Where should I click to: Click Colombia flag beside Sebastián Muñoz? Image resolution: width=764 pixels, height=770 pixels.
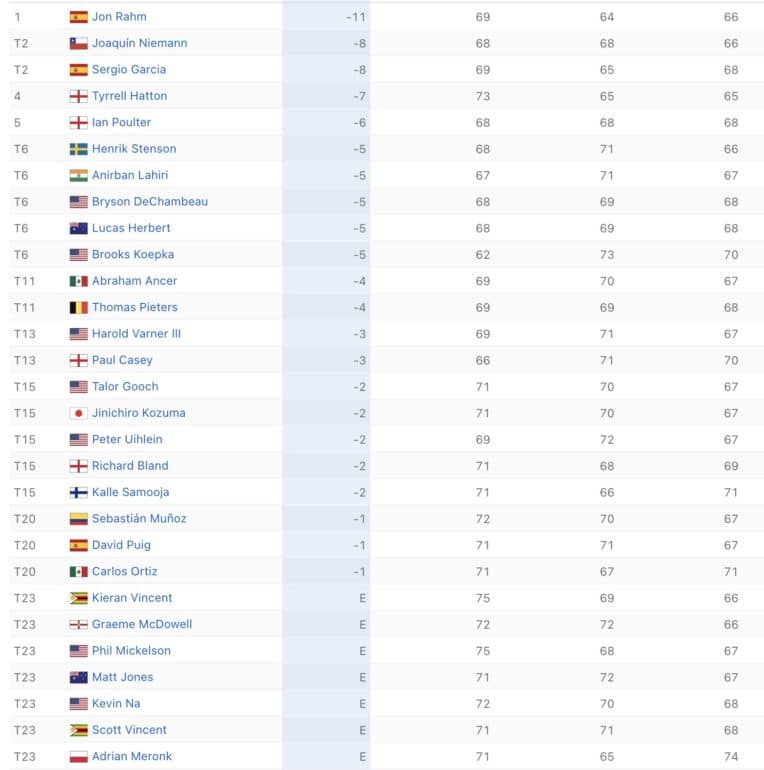(79, 519)
